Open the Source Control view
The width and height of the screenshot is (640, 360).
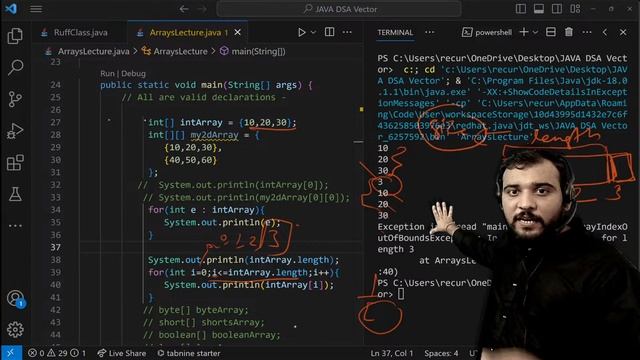tap(15, 99)
